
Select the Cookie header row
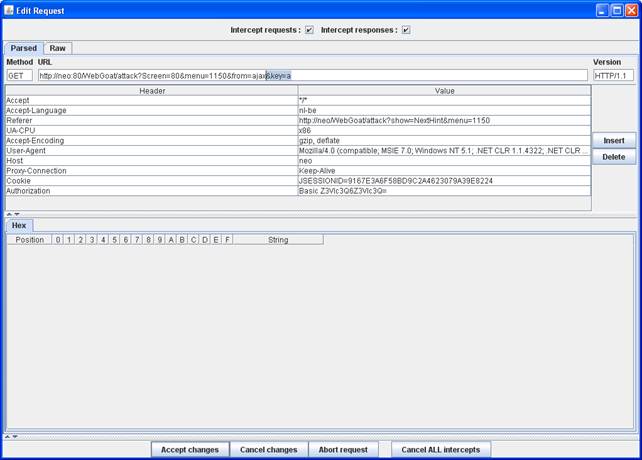tap(150, 180)
